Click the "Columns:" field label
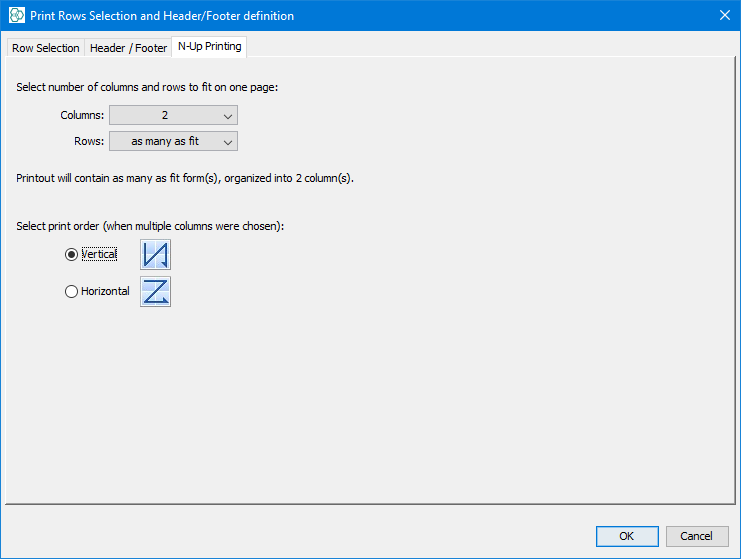Image resolution: width=741 pixels, height=559 pixels. 82,116
